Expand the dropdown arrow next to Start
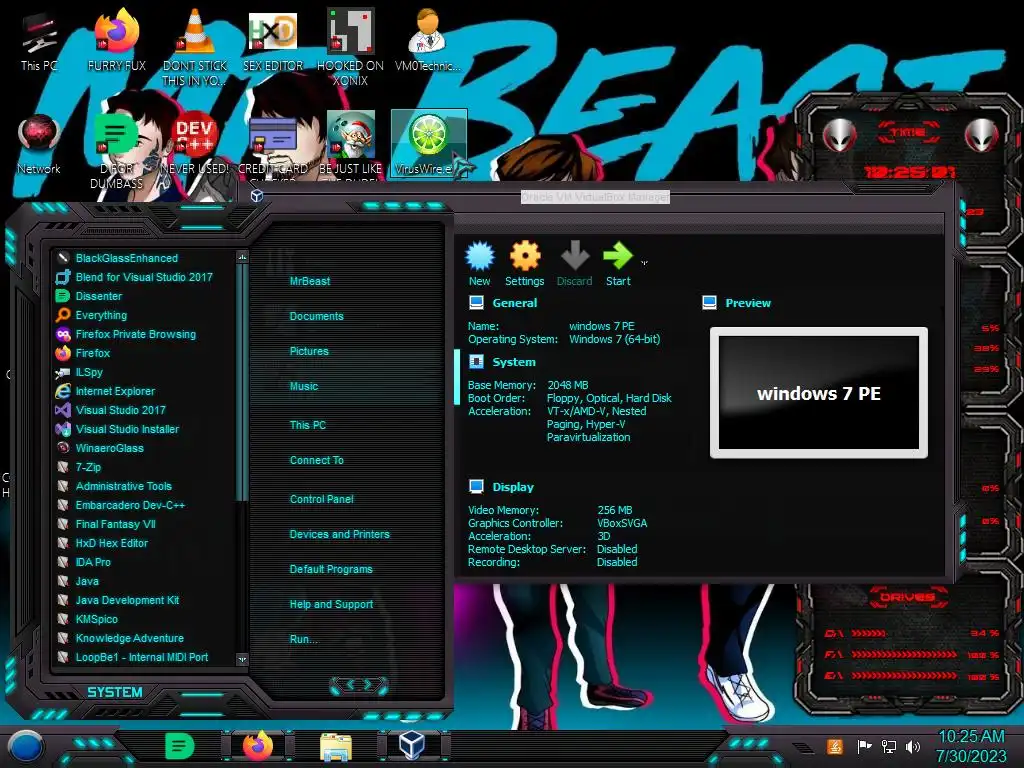The width and height of the screenshot is (1024, 768). (644, 263)
